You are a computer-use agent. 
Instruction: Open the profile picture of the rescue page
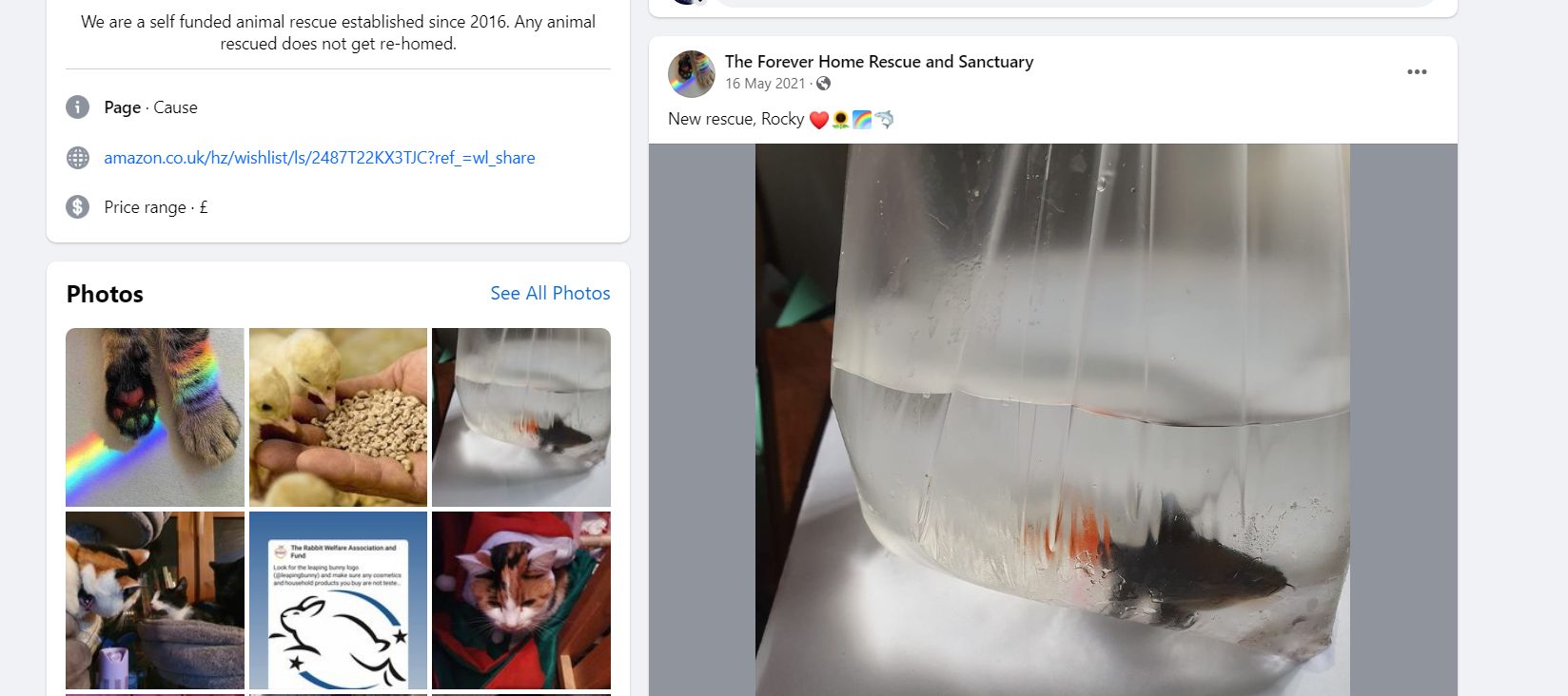coord(691,74)
